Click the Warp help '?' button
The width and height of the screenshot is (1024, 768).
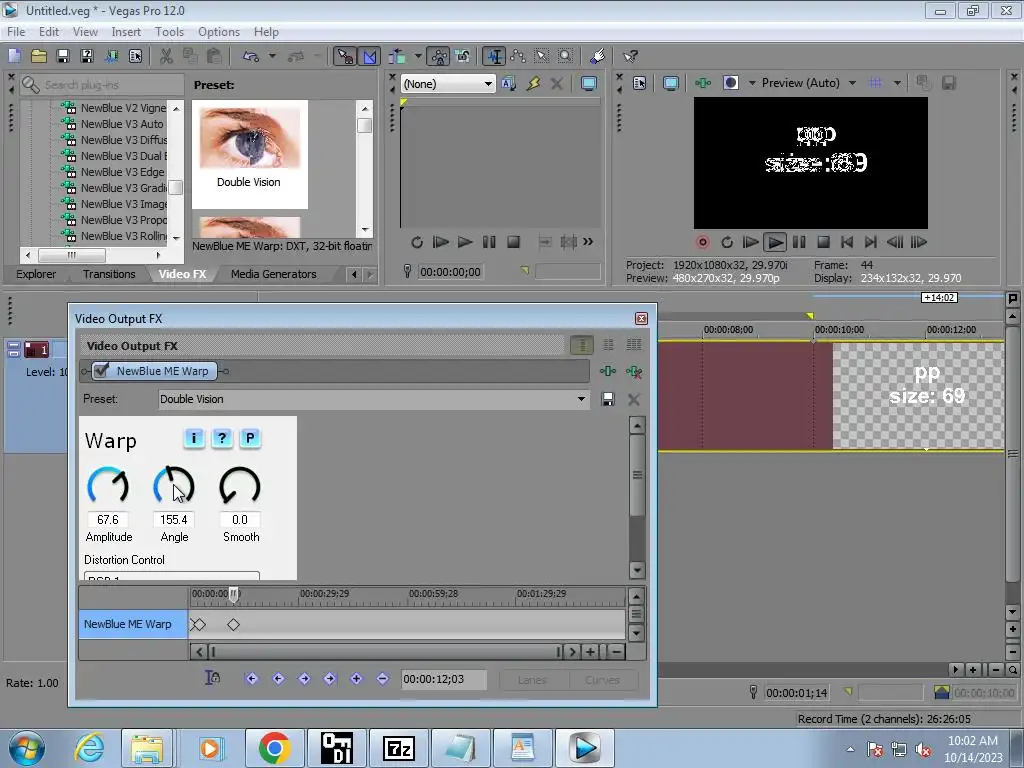222,438
